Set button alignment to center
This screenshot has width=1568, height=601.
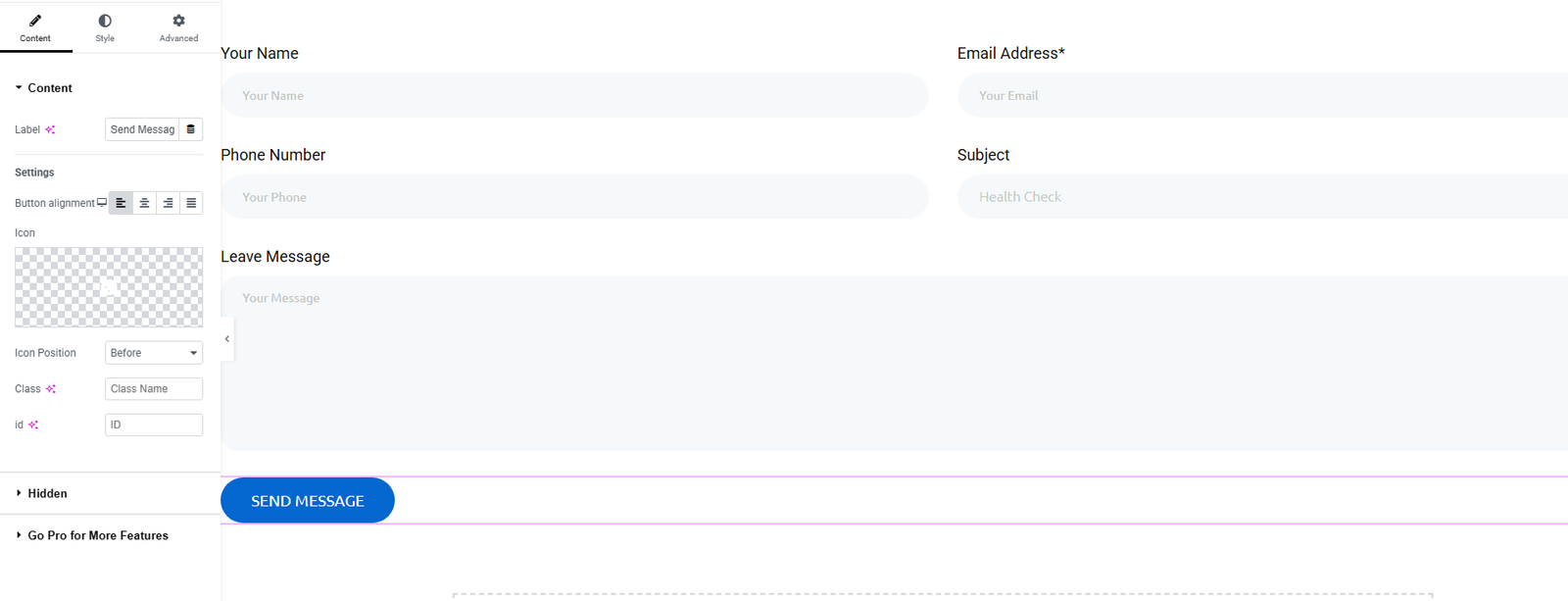[x=144, y=203]
